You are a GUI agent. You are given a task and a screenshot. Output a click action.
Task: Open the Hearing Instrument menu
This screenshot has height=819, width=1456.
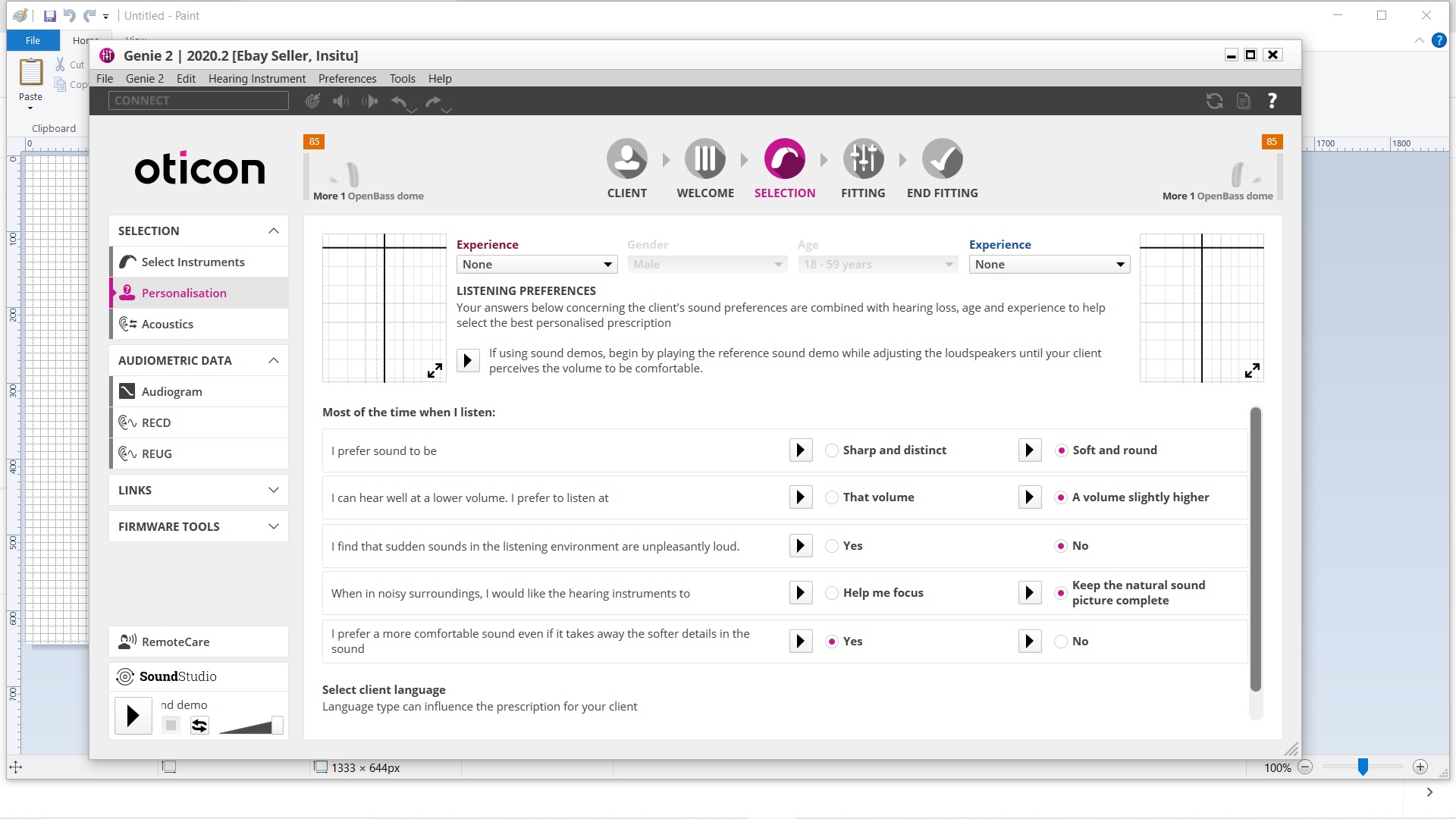coord(257,79)
